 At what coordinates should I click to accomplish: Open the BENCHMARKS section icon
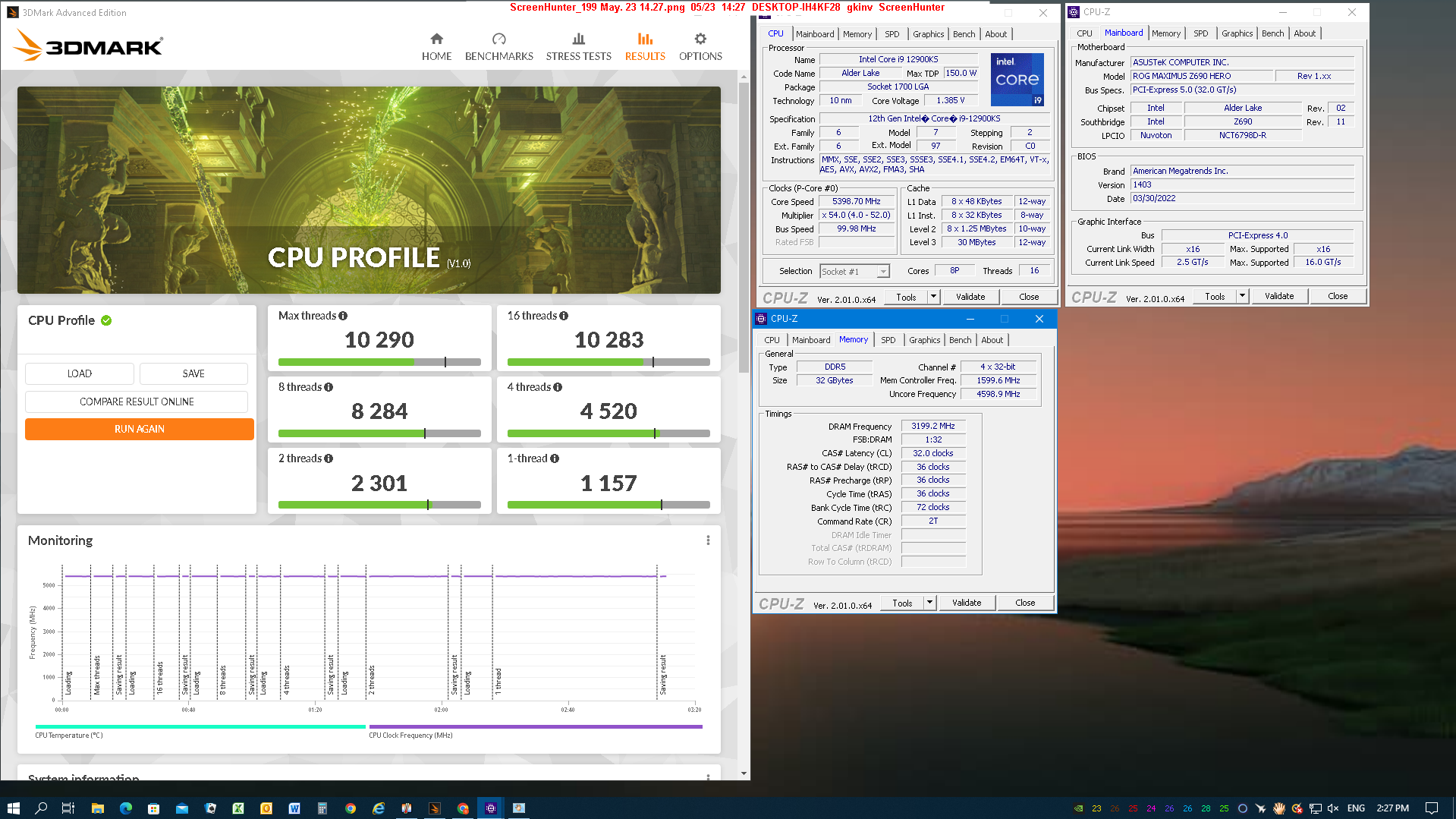[498, 39]
